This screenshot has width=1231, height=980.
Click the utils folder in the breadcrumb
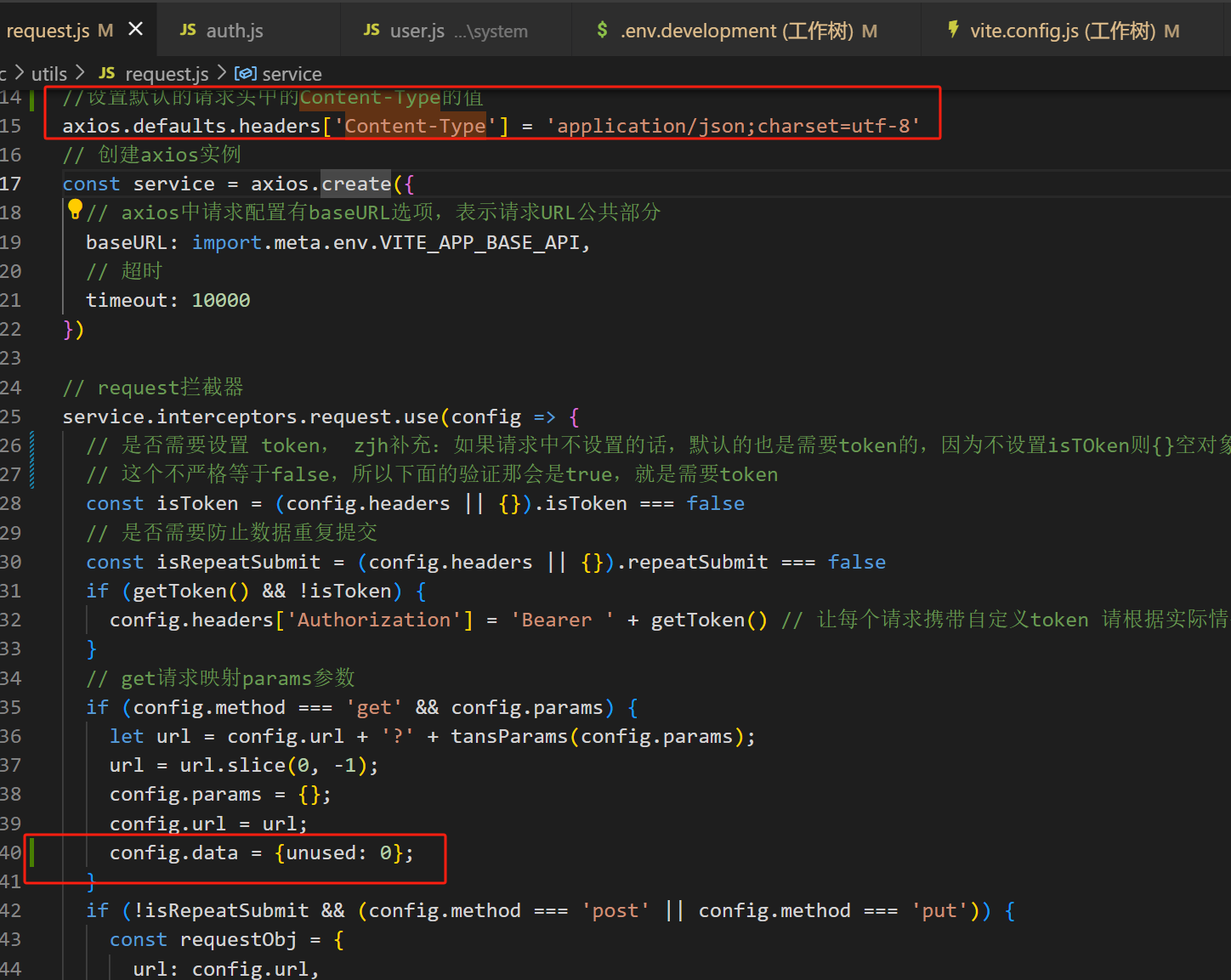[x=49, y=74]
